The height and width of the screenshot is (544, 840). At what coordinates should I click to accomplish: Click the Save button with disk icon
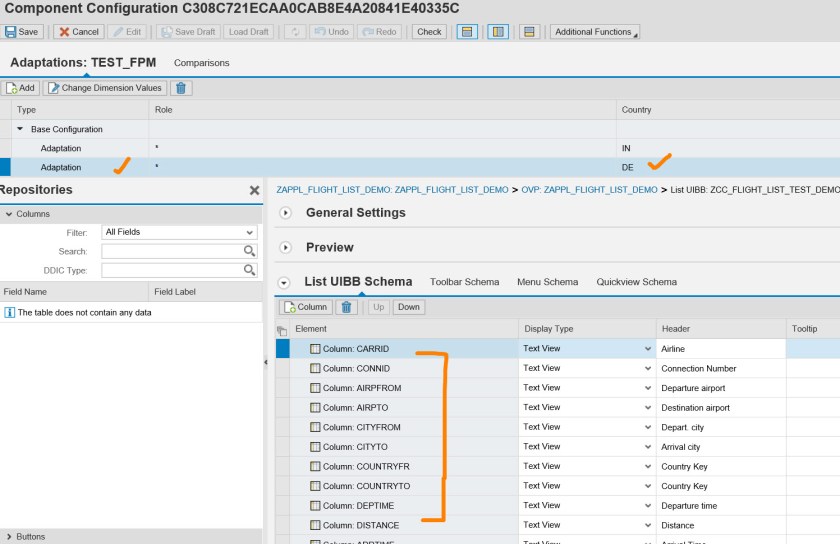pos(22,32)
